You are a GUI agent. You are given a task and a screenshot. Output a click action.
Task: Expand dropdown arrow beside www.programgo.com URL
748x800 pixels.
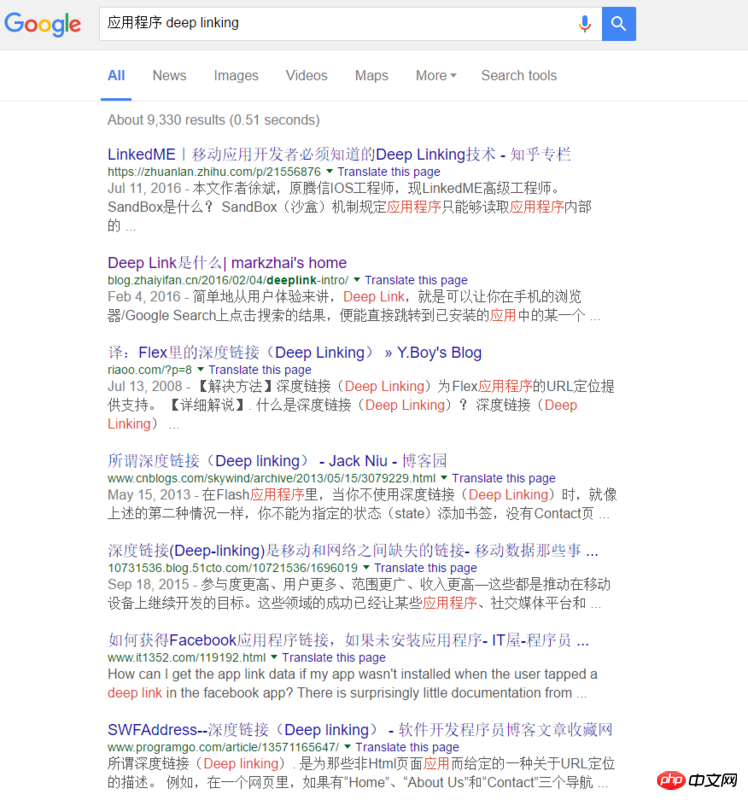pos(347,746)
